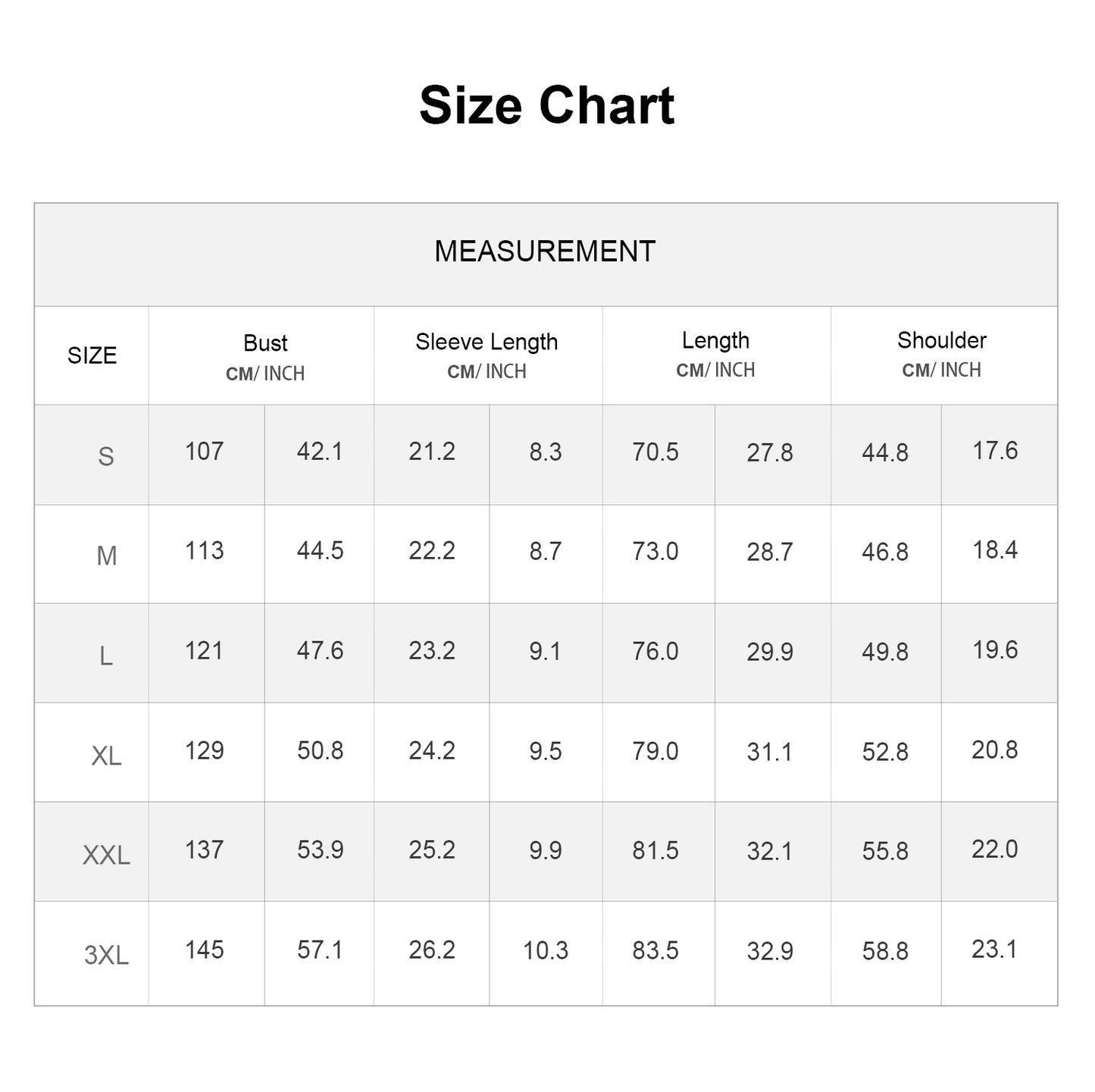Select the 22.2 sleeve length for M

(x=432, y=551)
